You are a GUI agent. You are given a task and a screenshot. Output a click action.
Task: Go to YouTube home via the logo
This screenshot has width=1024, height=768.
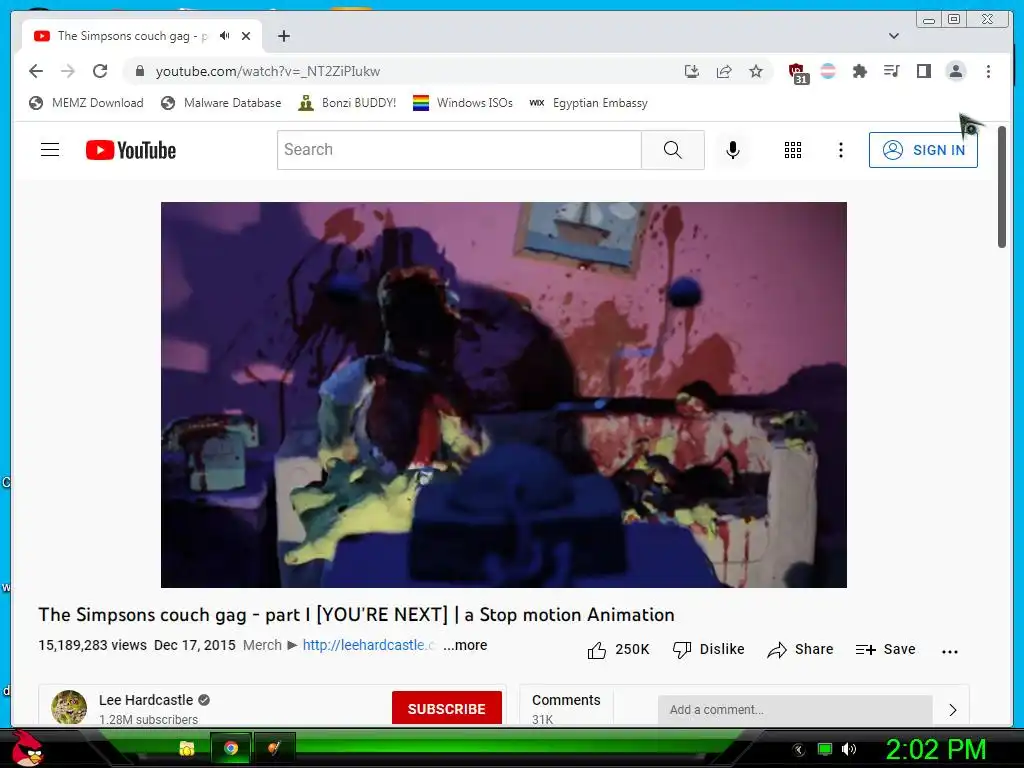(131, 150)
